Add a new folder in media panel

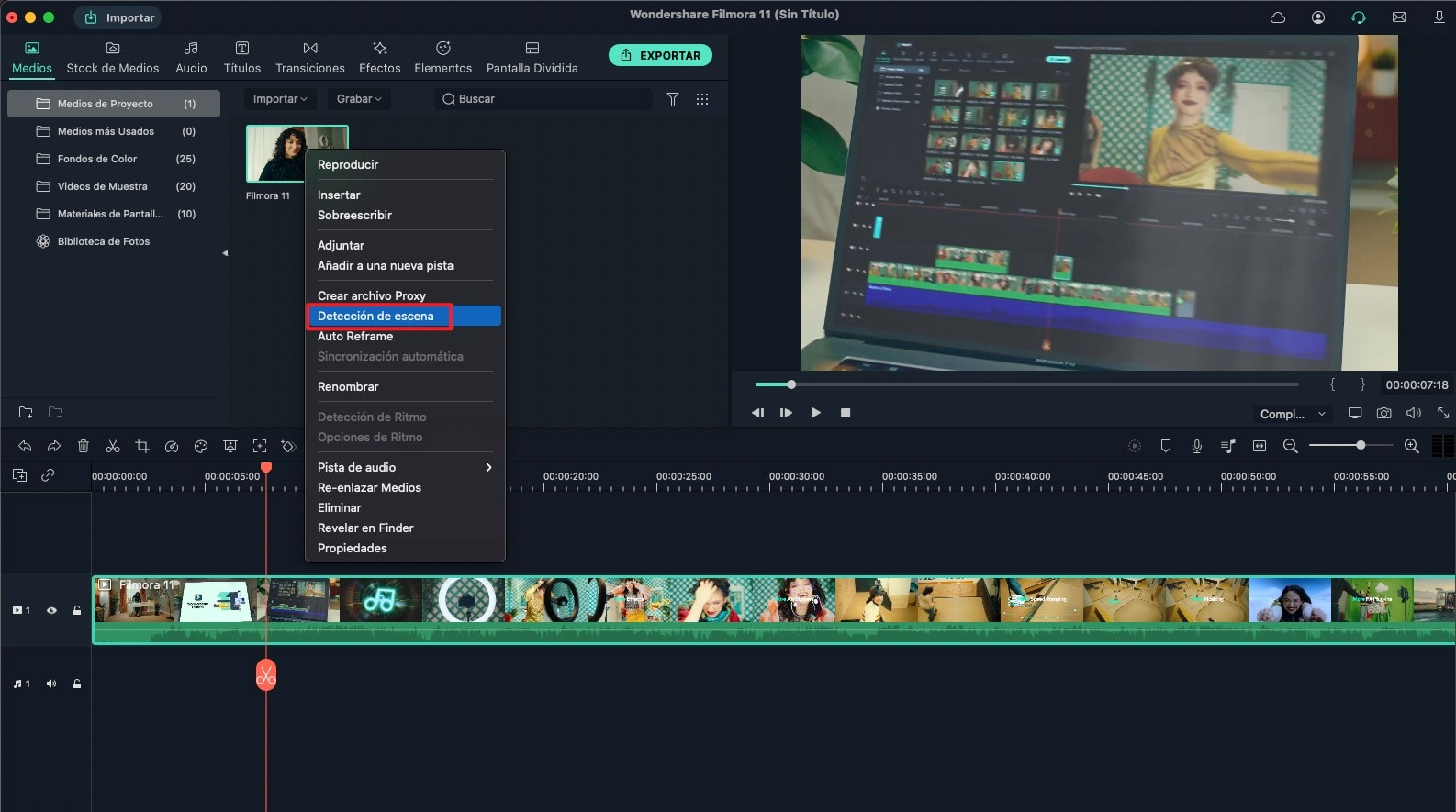[x=26, y=412]
